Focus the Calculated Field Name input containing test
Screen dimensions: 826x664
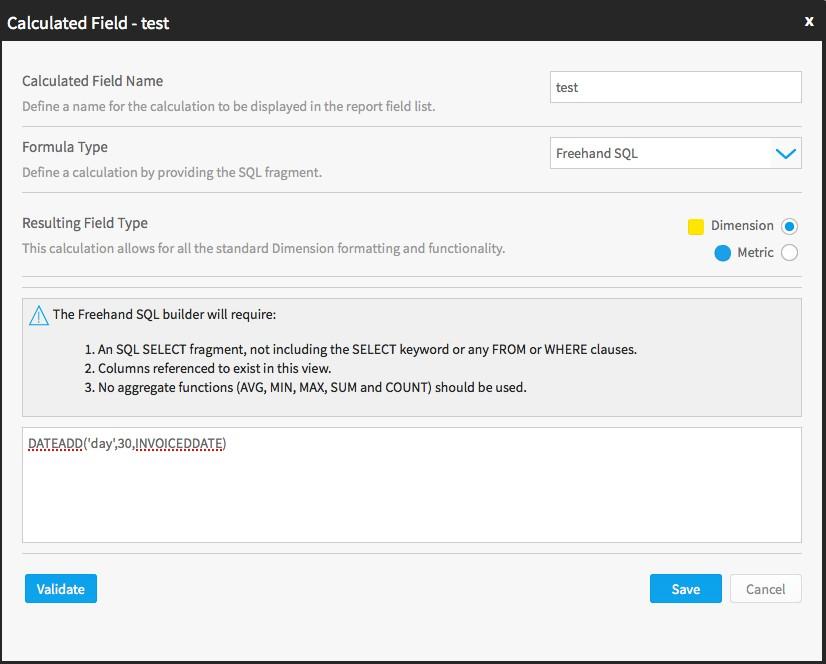pyautogui.click(x=675, y=87)
